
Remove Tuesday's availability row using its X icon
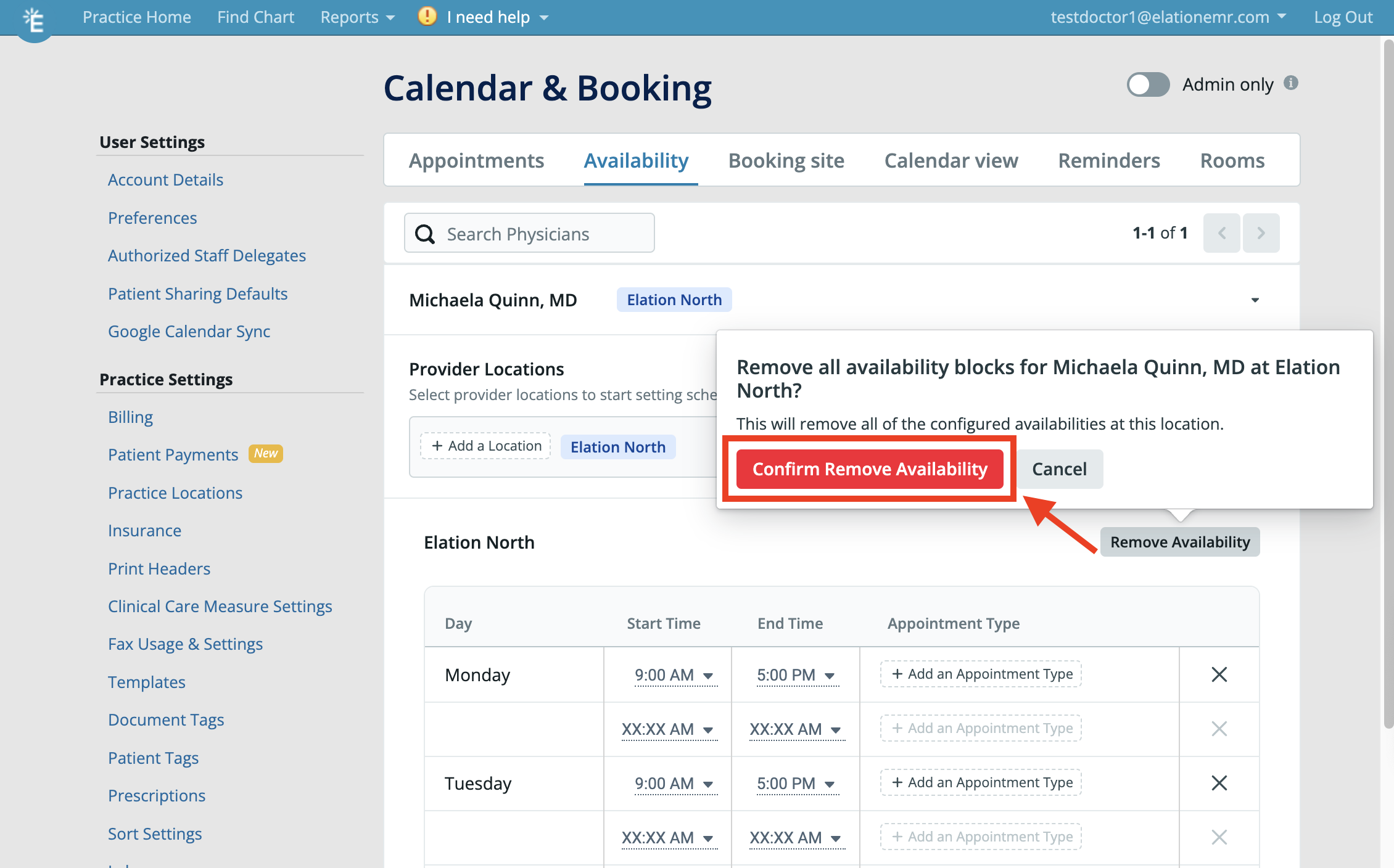tap(1219, 783)
